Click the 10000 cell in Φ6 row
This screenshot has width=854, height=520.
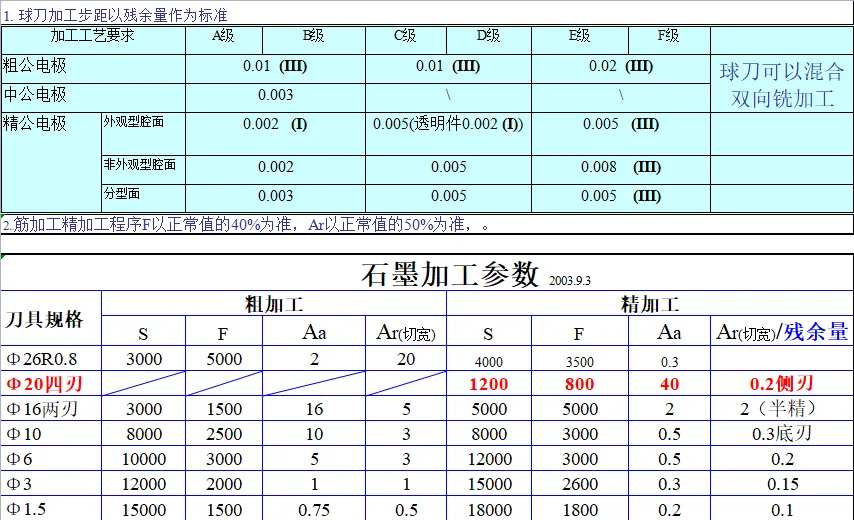[x=144, y=460]
